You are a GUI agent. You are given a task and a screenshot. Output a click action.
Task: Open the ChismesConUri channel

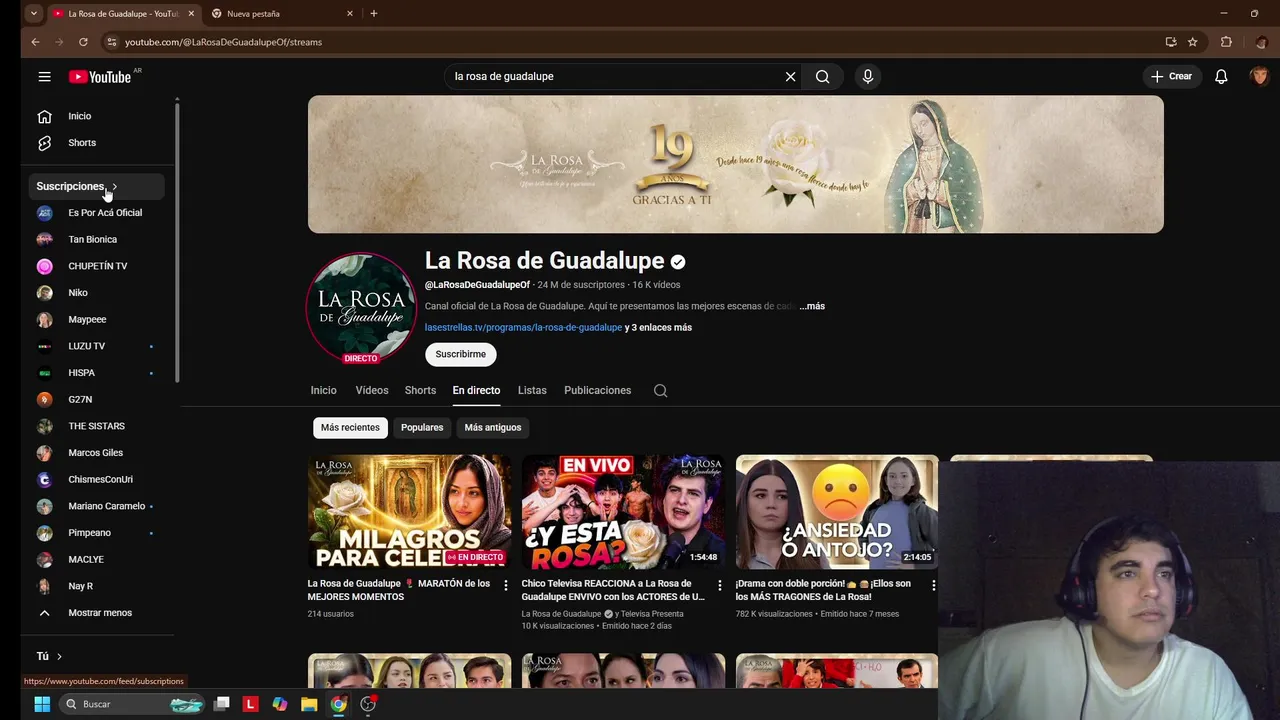(x=96, y=479)
